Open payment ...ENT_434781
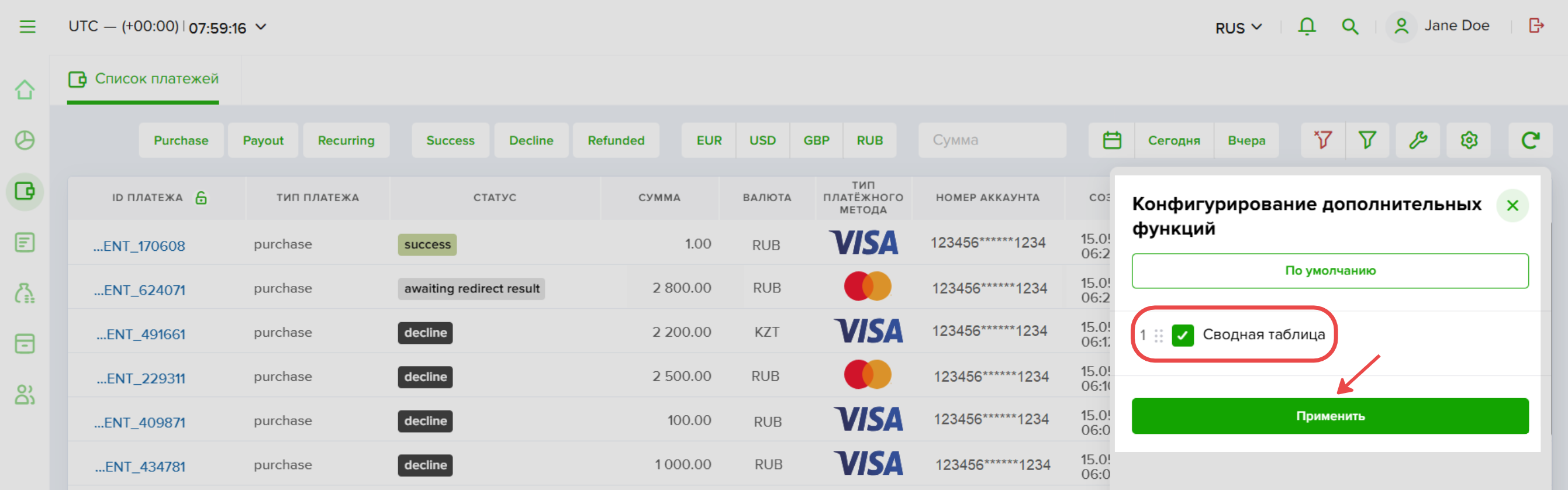This screenshot has width=1568, height=490. coord(140,467)
